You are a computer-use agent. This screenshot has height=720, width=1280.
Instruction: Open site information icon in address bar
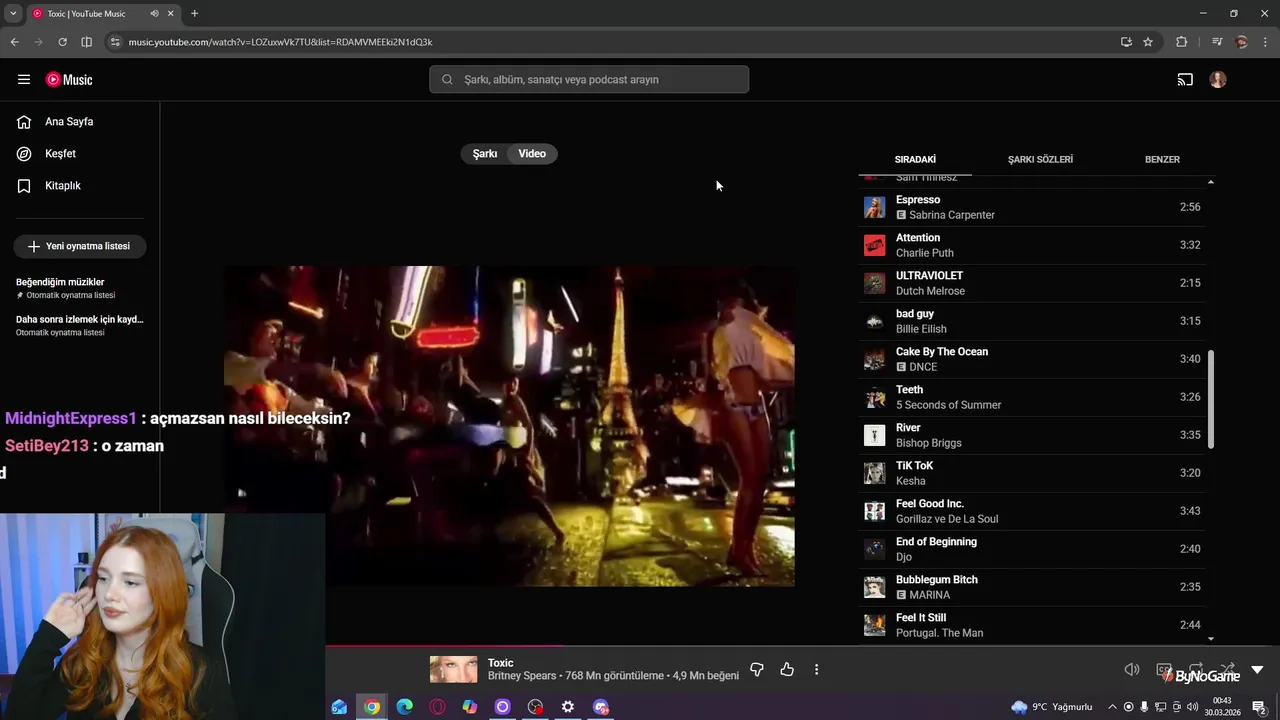pos(115,42)
